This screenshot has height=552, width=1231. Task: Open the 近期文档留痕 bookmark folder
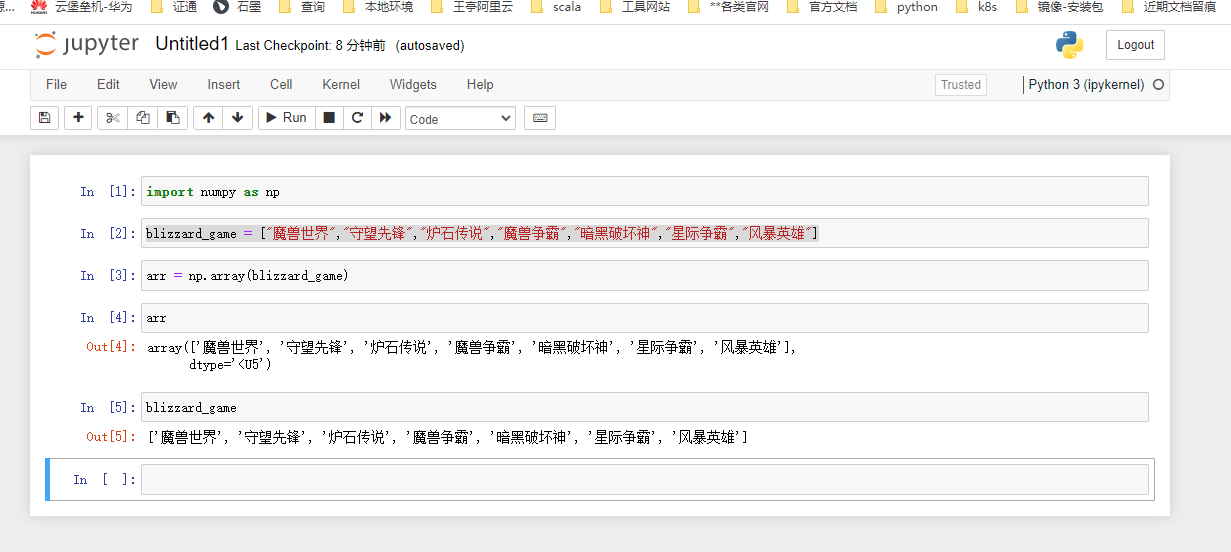click(1168, 7)
